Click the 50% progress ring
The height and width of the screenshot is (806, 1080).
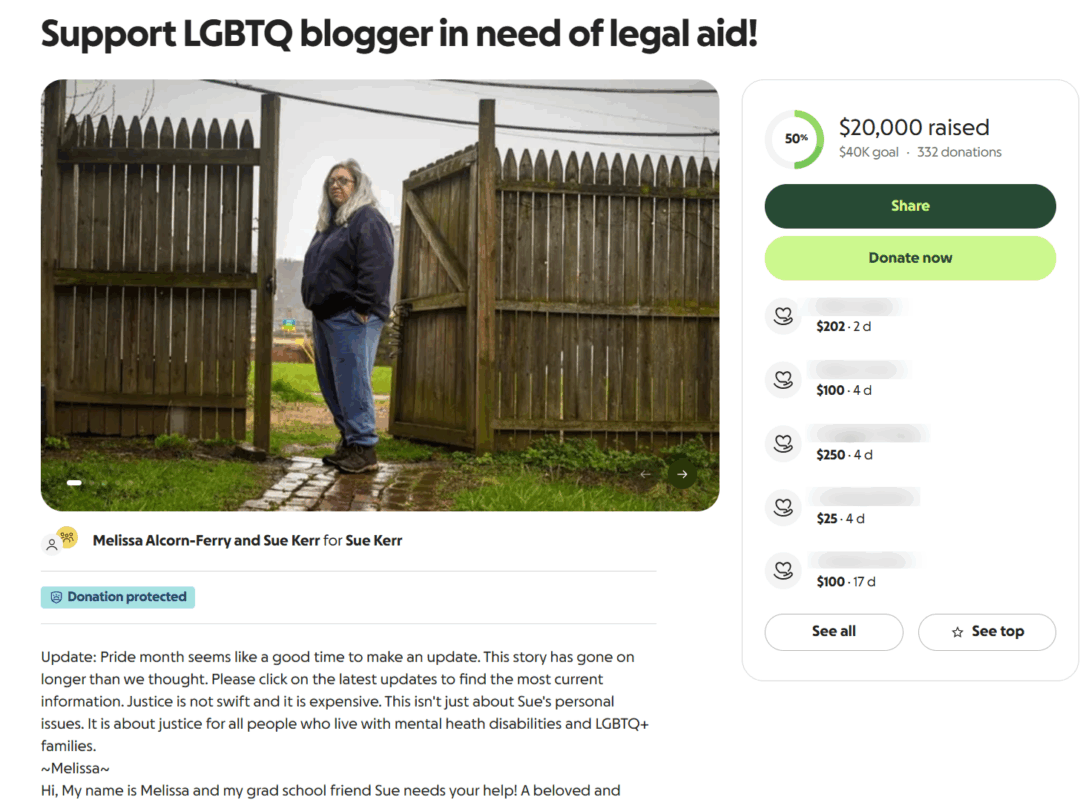click(x=795, y=139)
